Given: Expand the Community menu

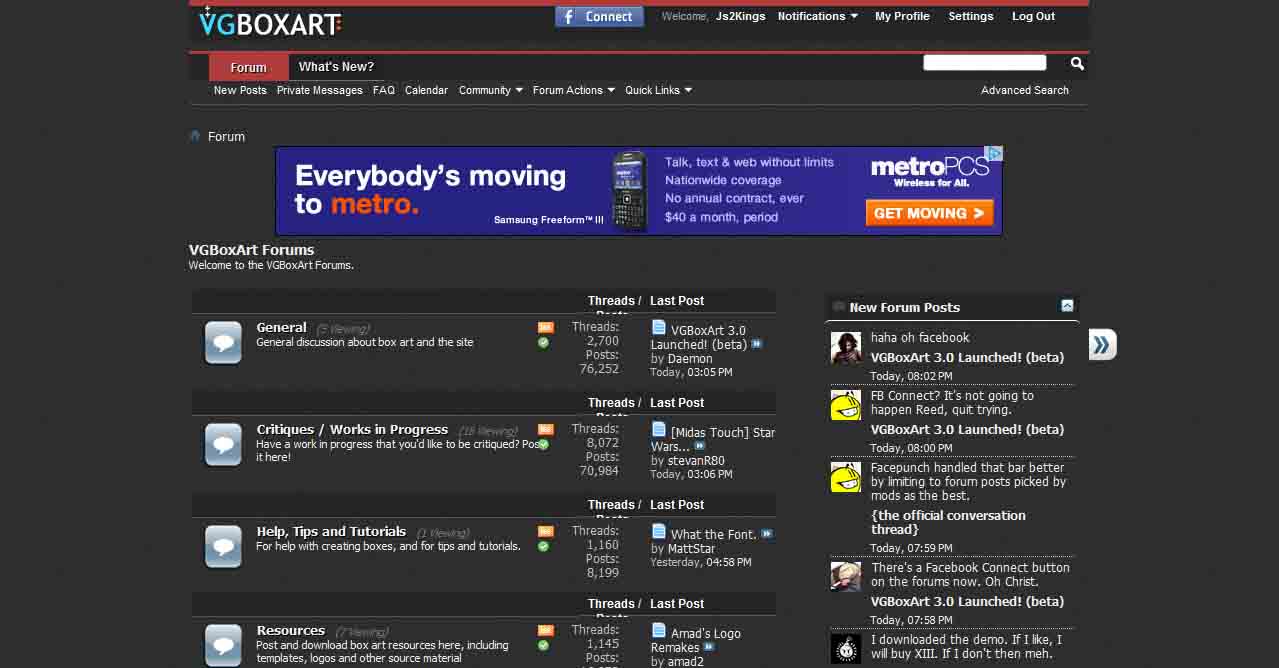Looking at the screenshot, I should pos(490,90).
